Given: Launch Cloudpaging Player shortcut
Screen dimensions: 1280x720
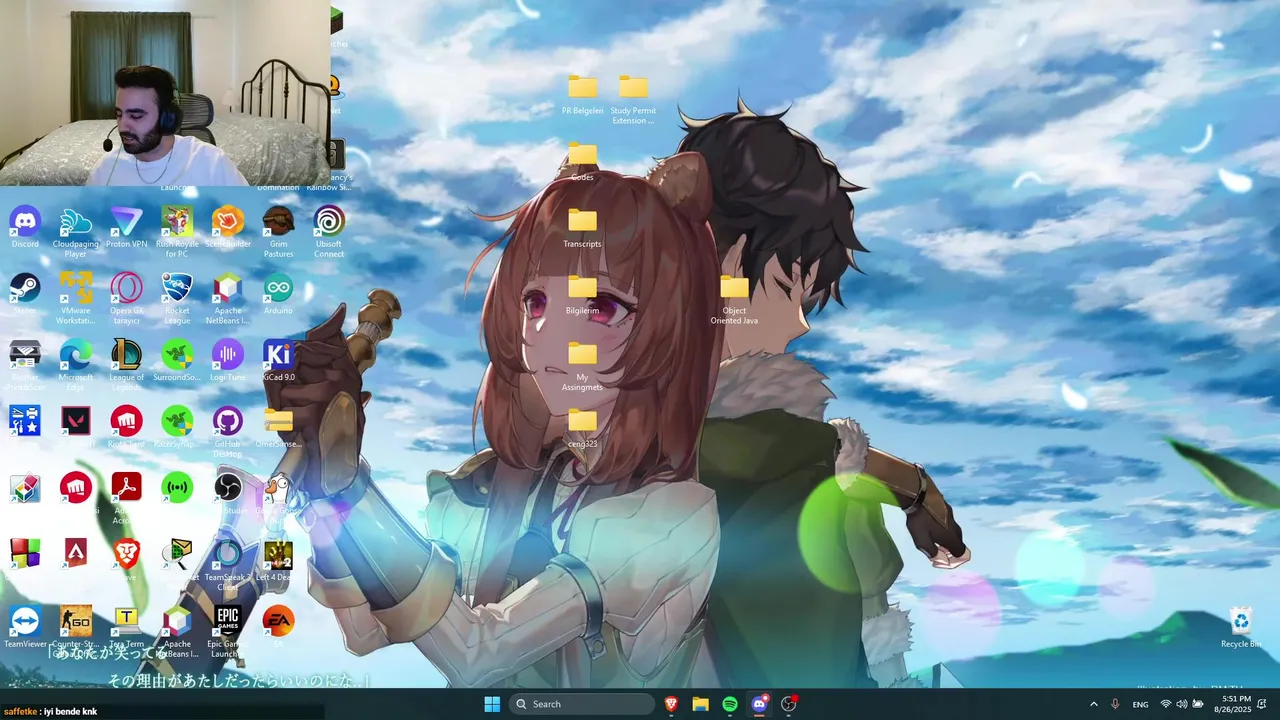Looking at the screenshot, I should pos(76,232).
